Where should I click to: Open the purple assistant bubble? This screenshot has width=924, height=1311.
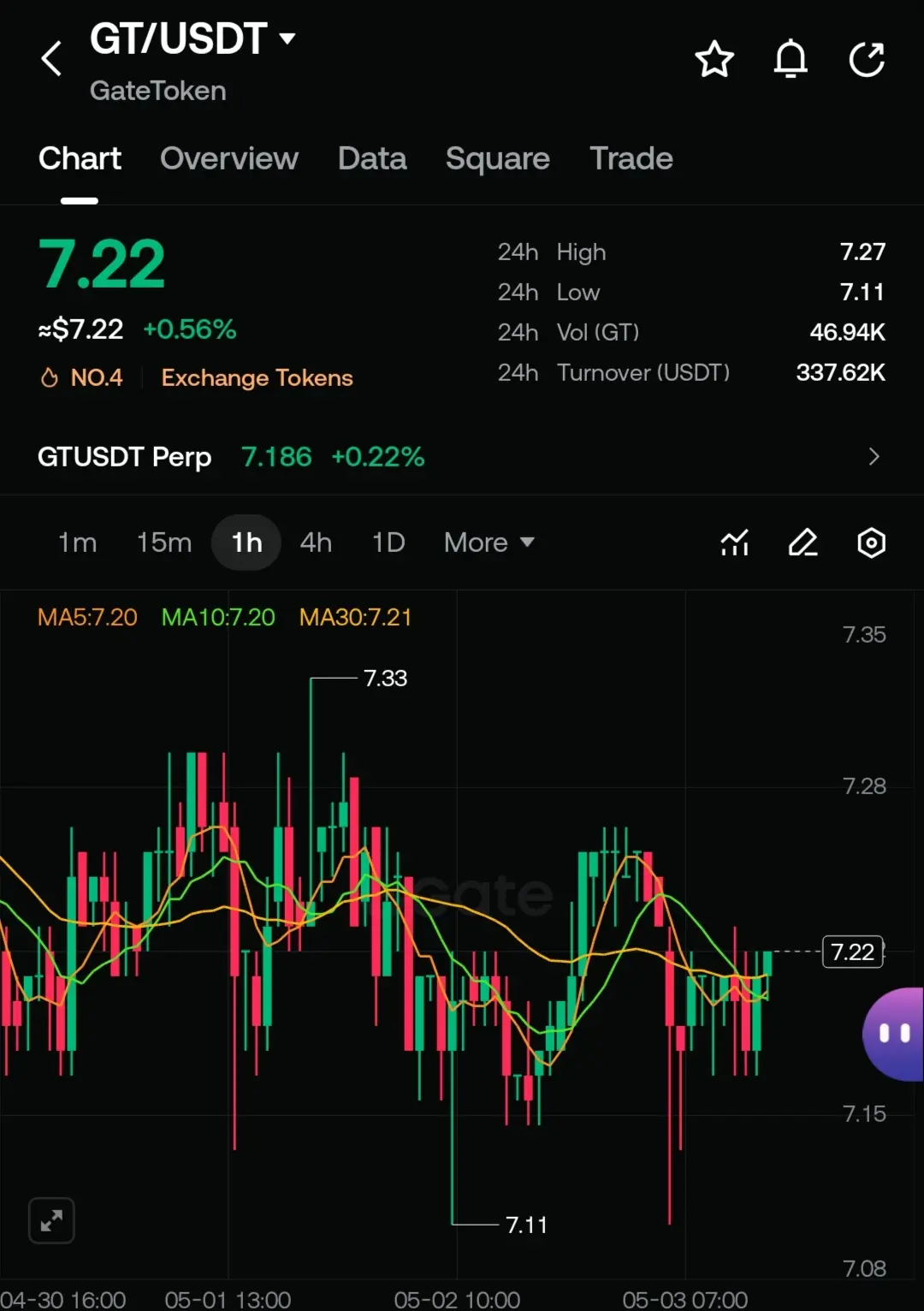tap(893, 1034)
